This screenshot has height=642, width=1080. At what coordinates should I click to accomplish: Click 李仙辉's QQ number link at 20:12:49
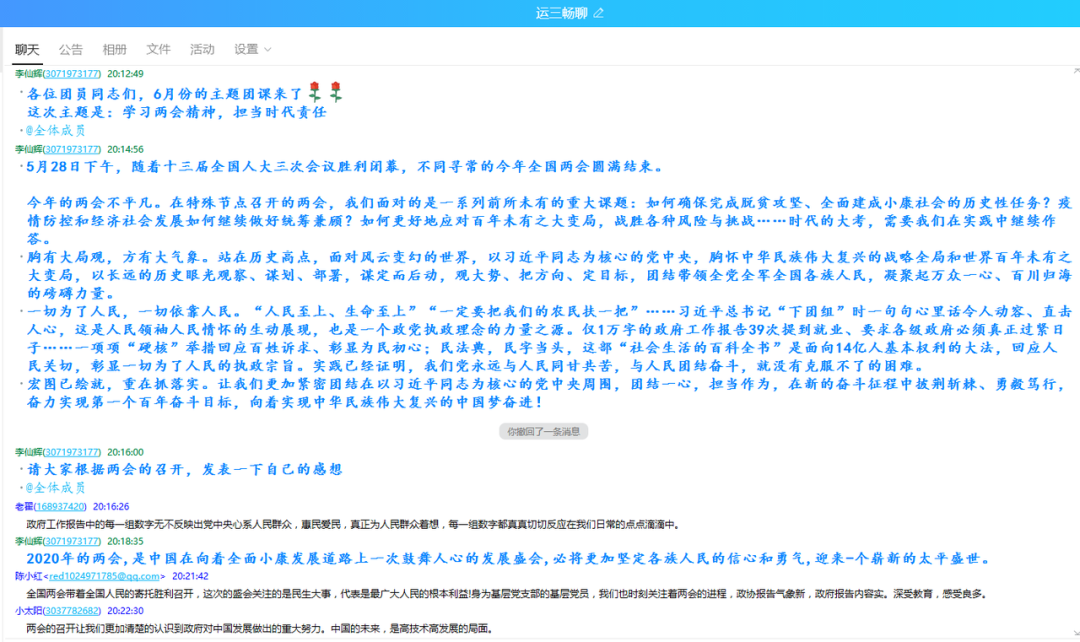click(x=72, y=74)
